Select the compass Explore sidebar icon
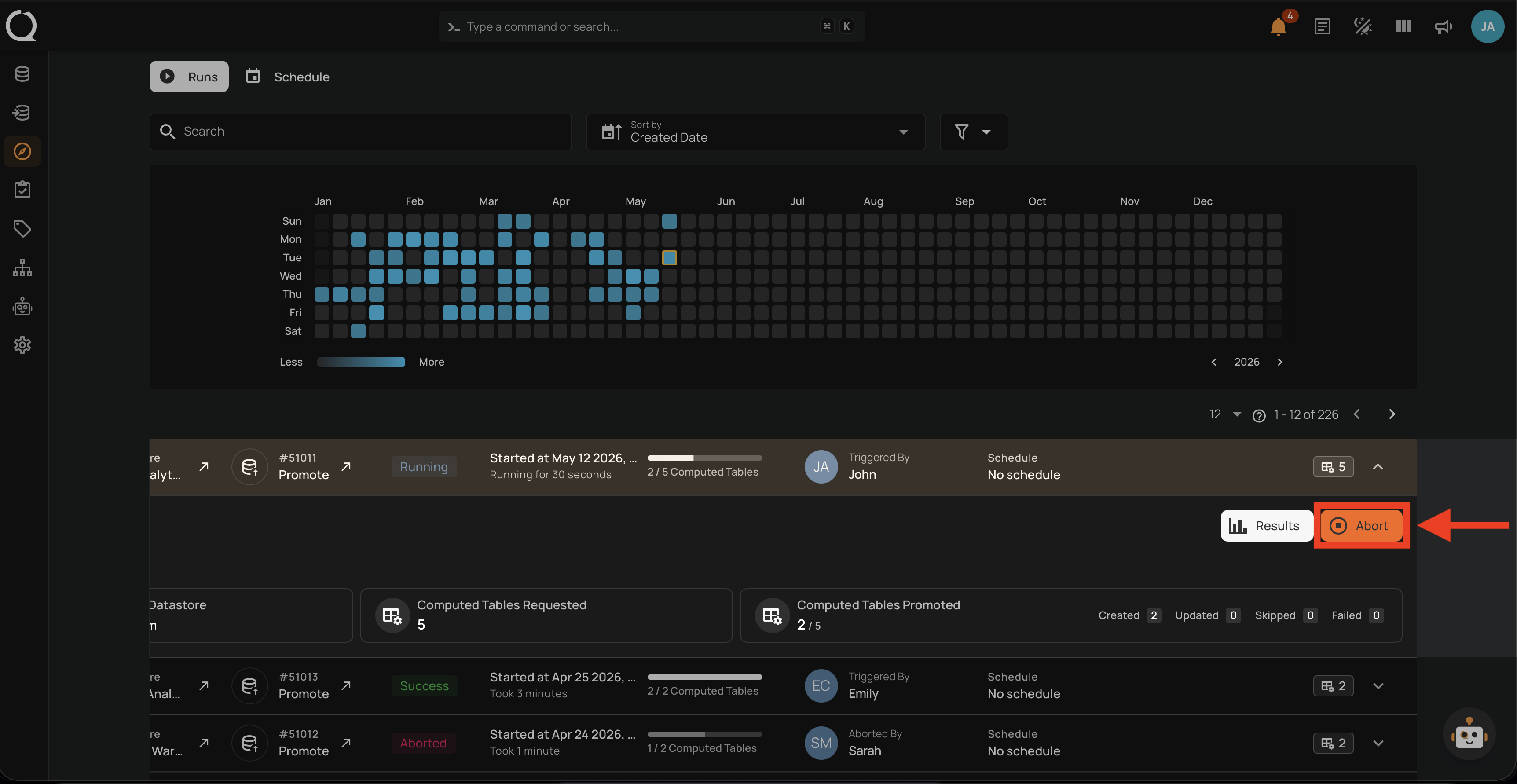The width and height of the screenshot is (1517, 784). [x=22, y=151]
